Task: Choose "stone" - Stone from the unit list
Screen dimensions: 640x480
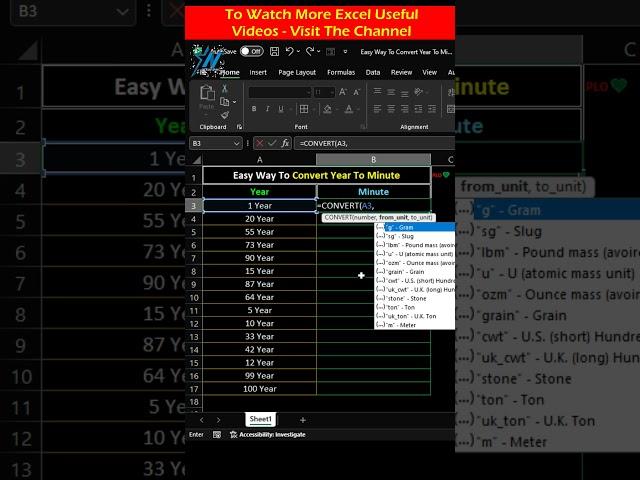Action: pos(415,298)
